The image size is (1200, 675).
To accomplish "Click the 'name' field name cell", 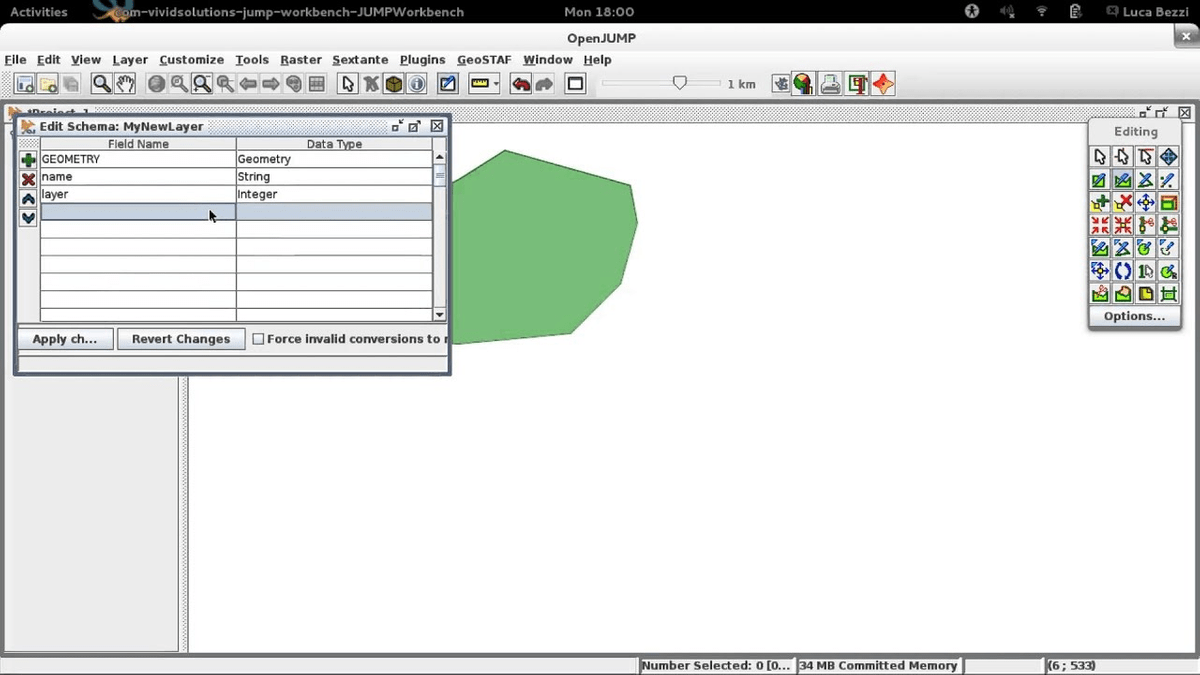I will click(x=138, y=176).
